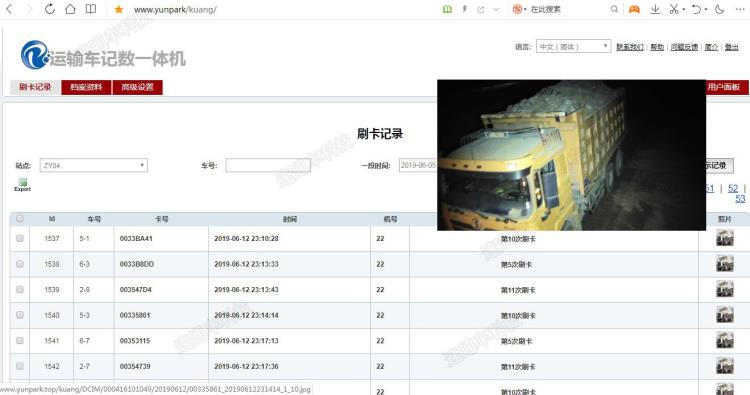Open photo thumbnail for row 1540

tap(725, 315)
